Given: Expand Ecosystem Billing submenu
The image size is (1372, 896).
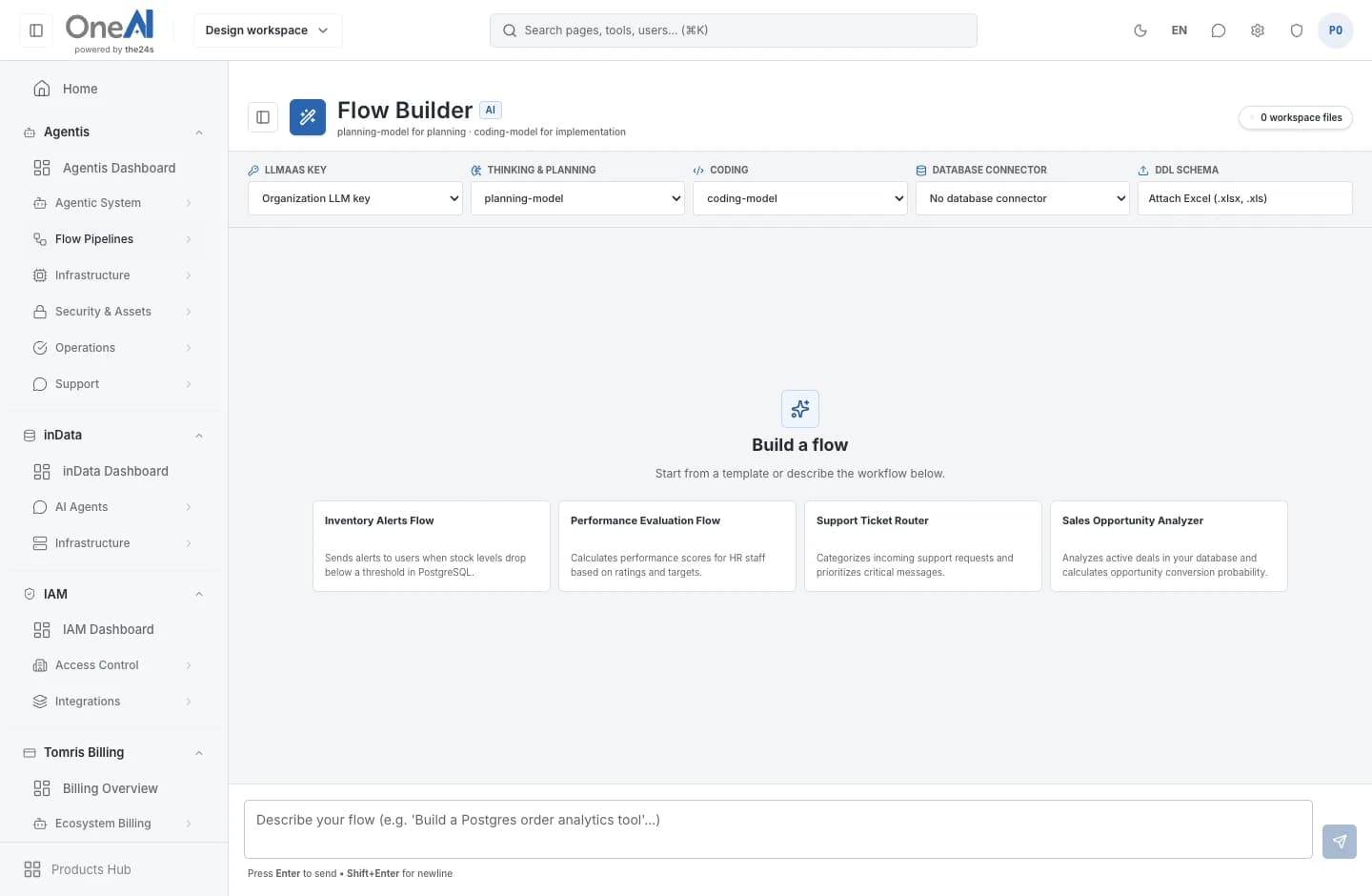Looking at the screenshot, I should (x=114, y=824).
